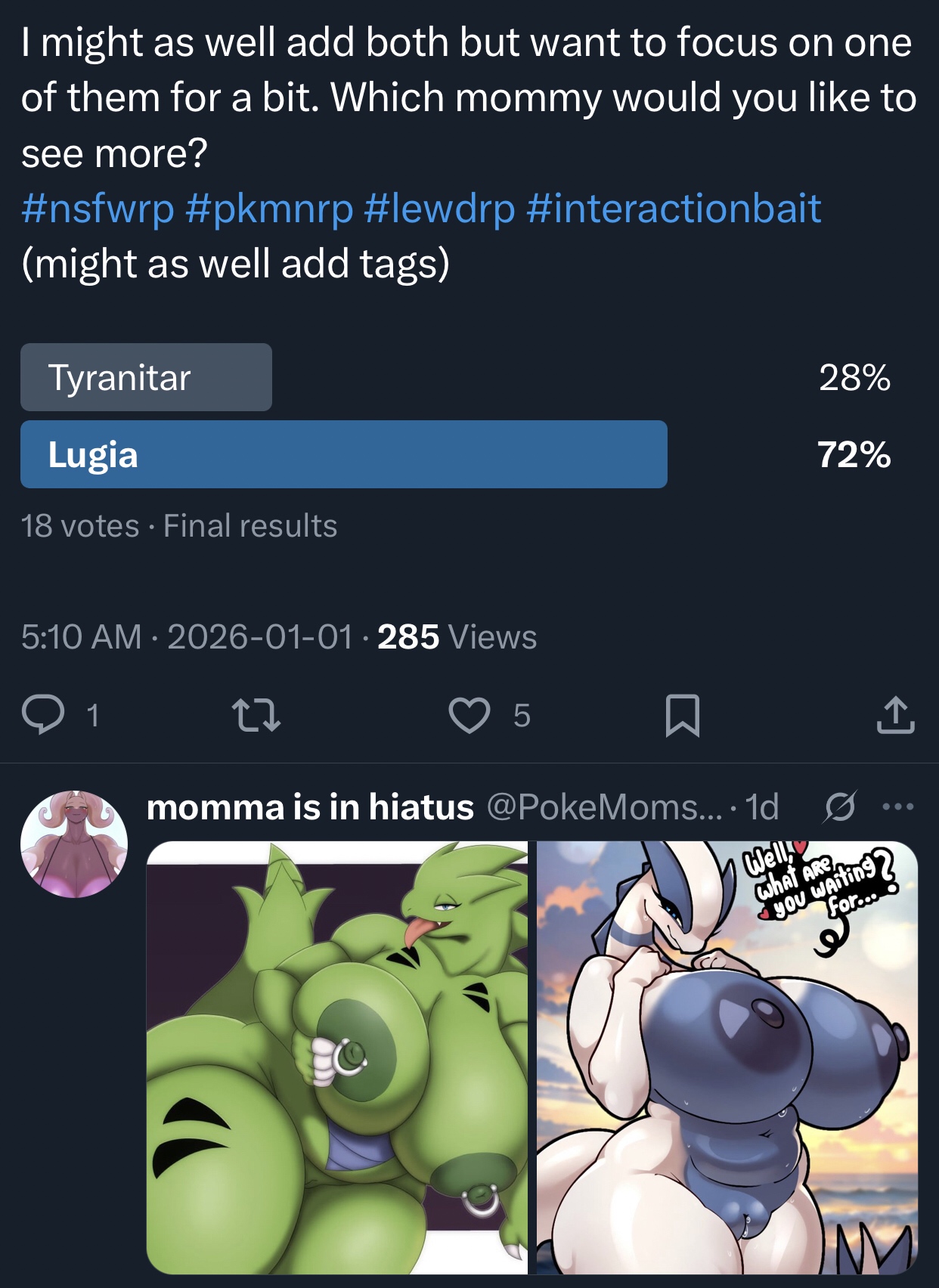This screenshot has height=1288, width=939.
Task: Click the reply speech bubble icon
Action: click(43, 714)
